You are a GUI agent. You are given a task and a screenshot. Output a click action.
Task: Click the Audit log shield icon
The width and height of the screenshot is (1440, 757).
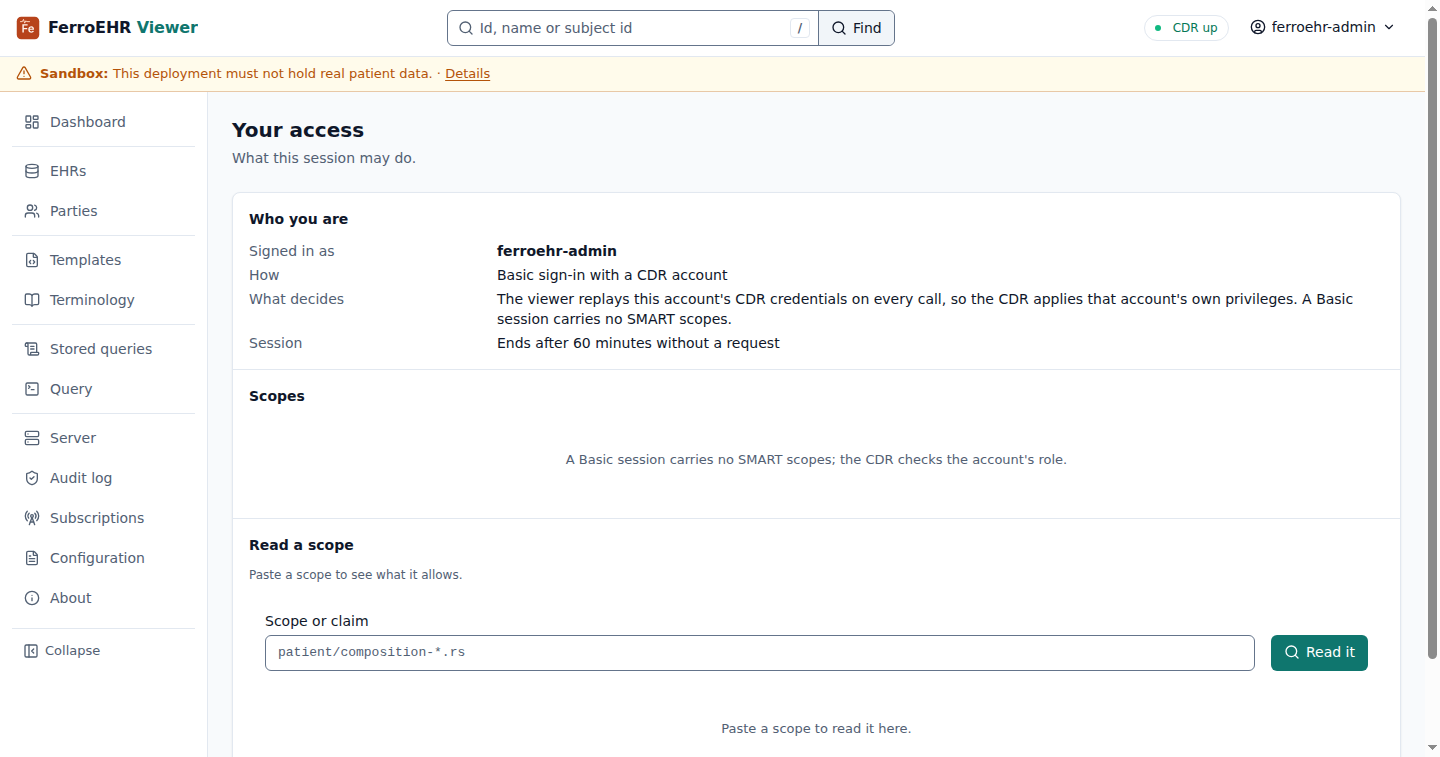[x=32, y=478]
